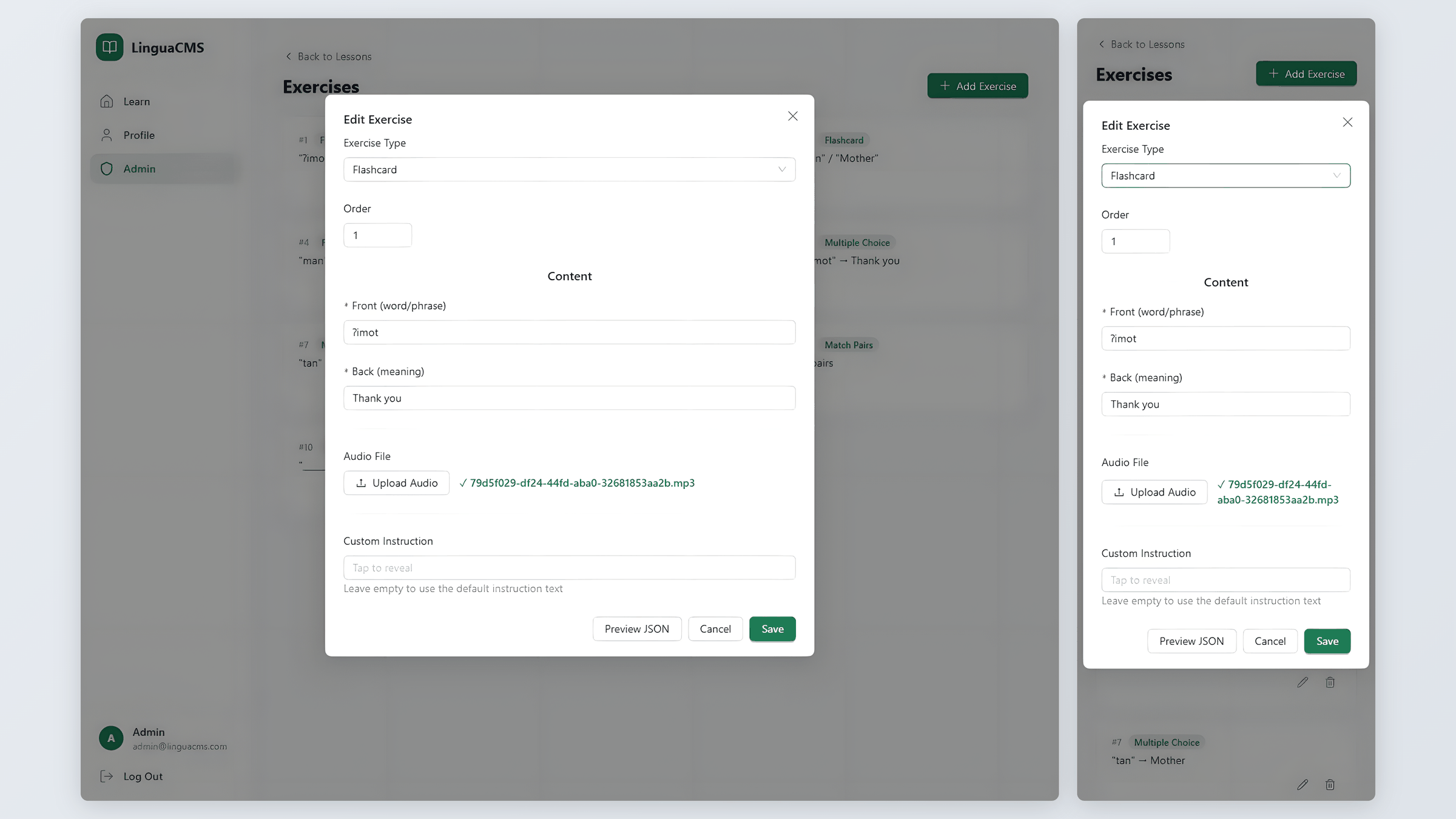This screenshot has width=1456, height=819.
Task: Cancel editing in the desktop dialog
Action: (715, 629)
